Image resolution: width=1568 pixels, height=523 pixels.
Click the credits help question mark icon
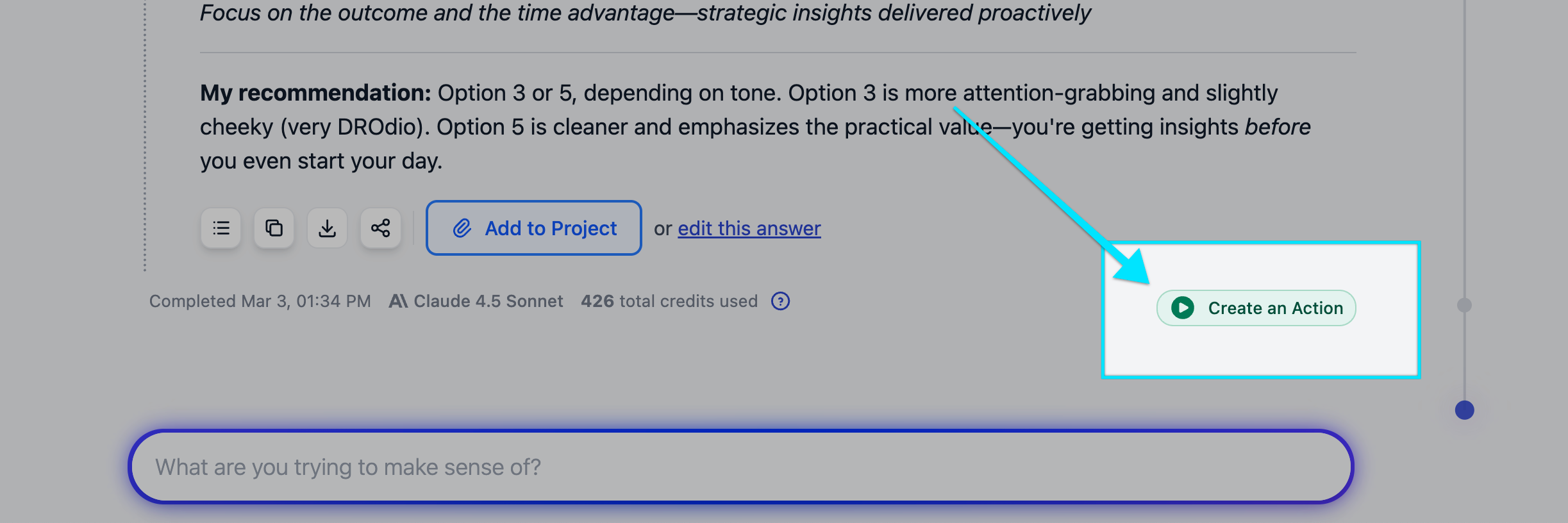coord(780,301)
